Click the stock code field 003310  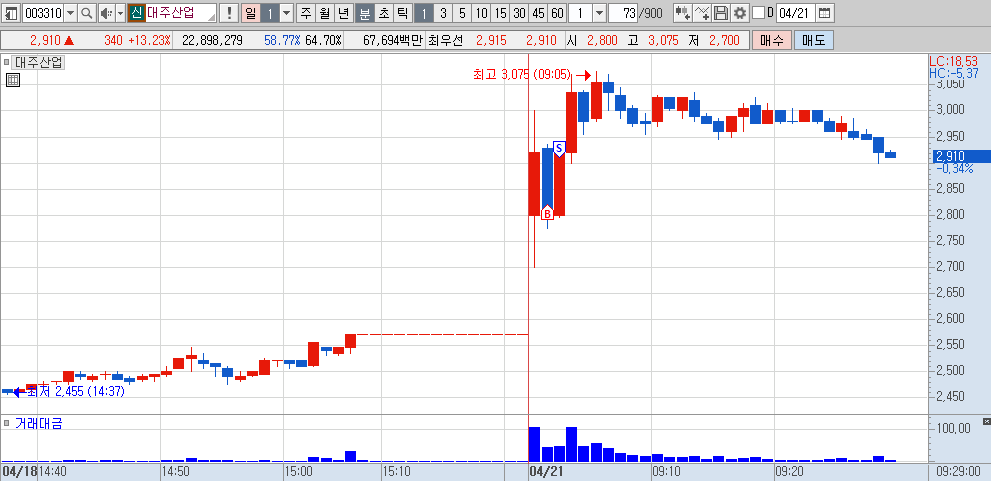[x=42, y=13]
